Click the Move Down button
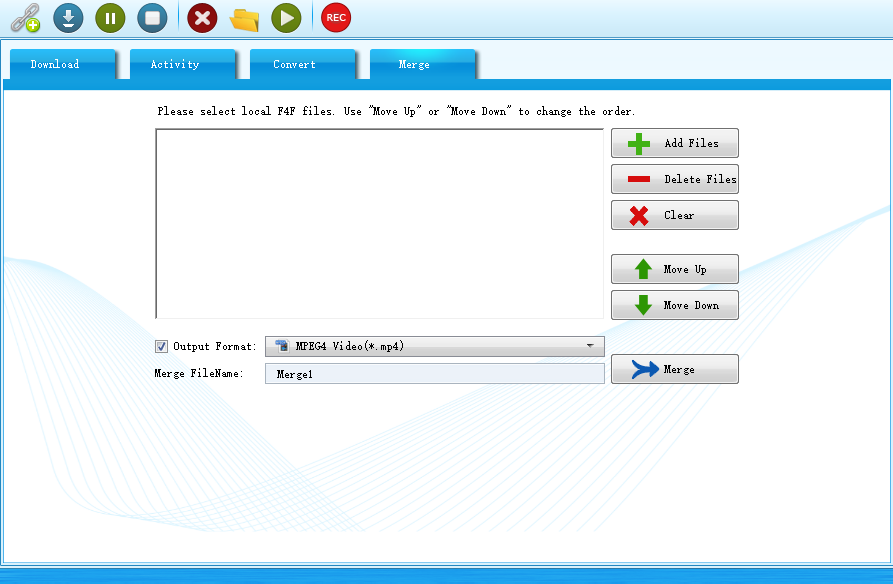 point(675,305)
